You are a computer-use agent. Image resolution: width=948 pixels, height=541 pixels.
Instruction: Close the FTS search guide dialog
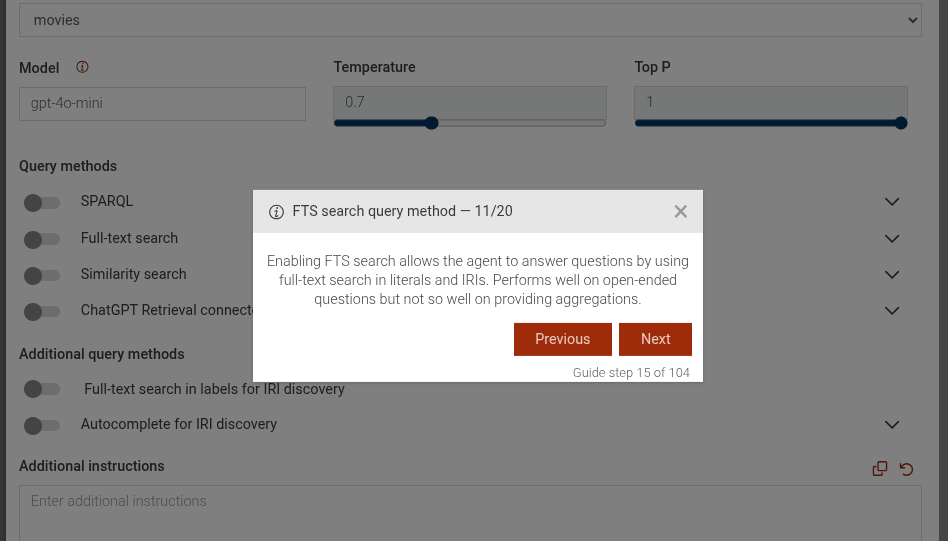tap(681, 211)
